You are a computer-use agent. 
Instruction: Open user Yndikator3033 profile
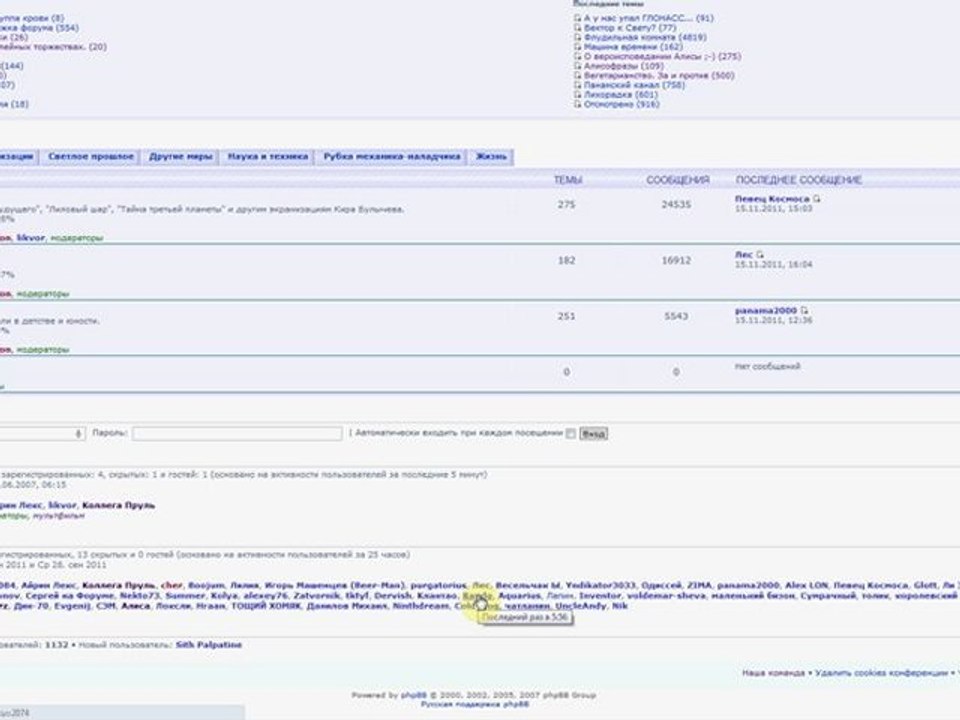tap(601, 585)
